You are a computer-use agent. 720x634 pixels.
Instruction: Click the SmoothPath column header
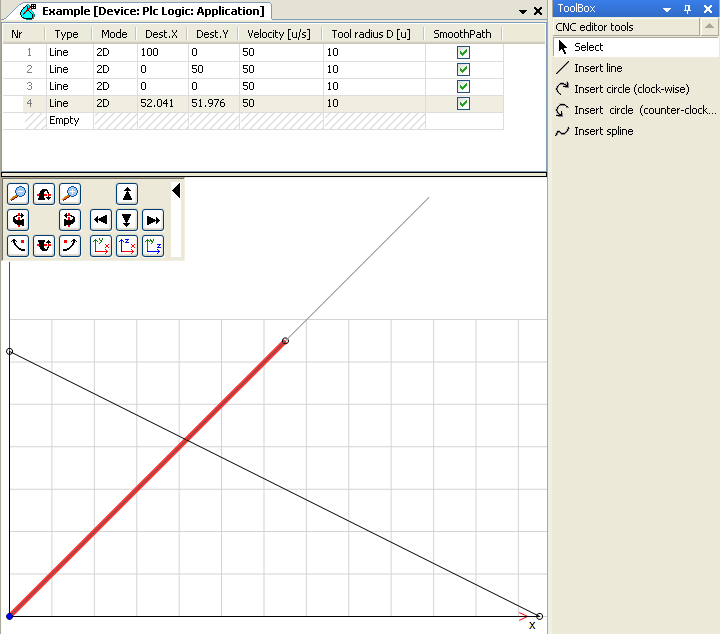coord(462,34)
